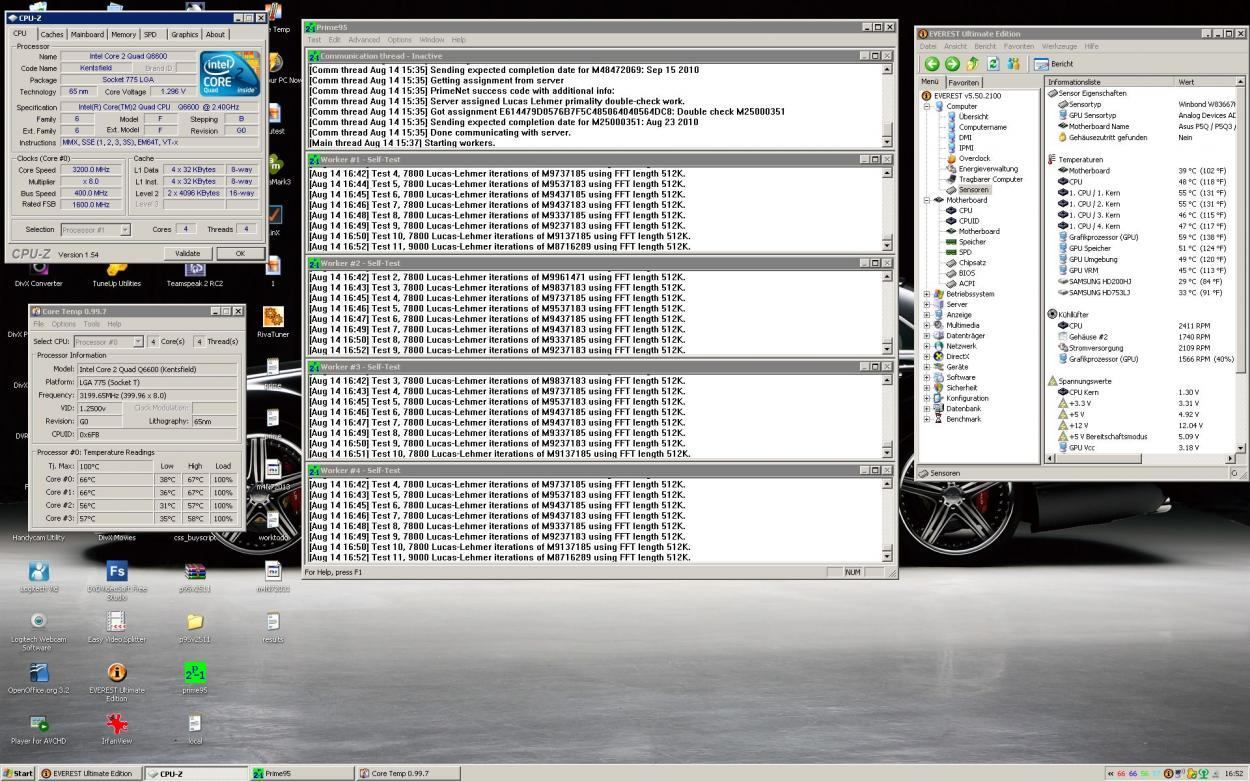
Task: Expand the Multimedia node
Action: [926, 325]
